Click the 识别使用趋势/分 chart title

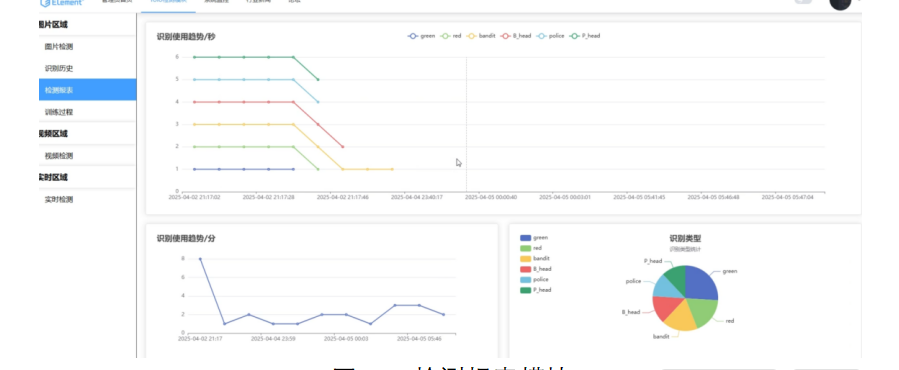coord(186,238)
